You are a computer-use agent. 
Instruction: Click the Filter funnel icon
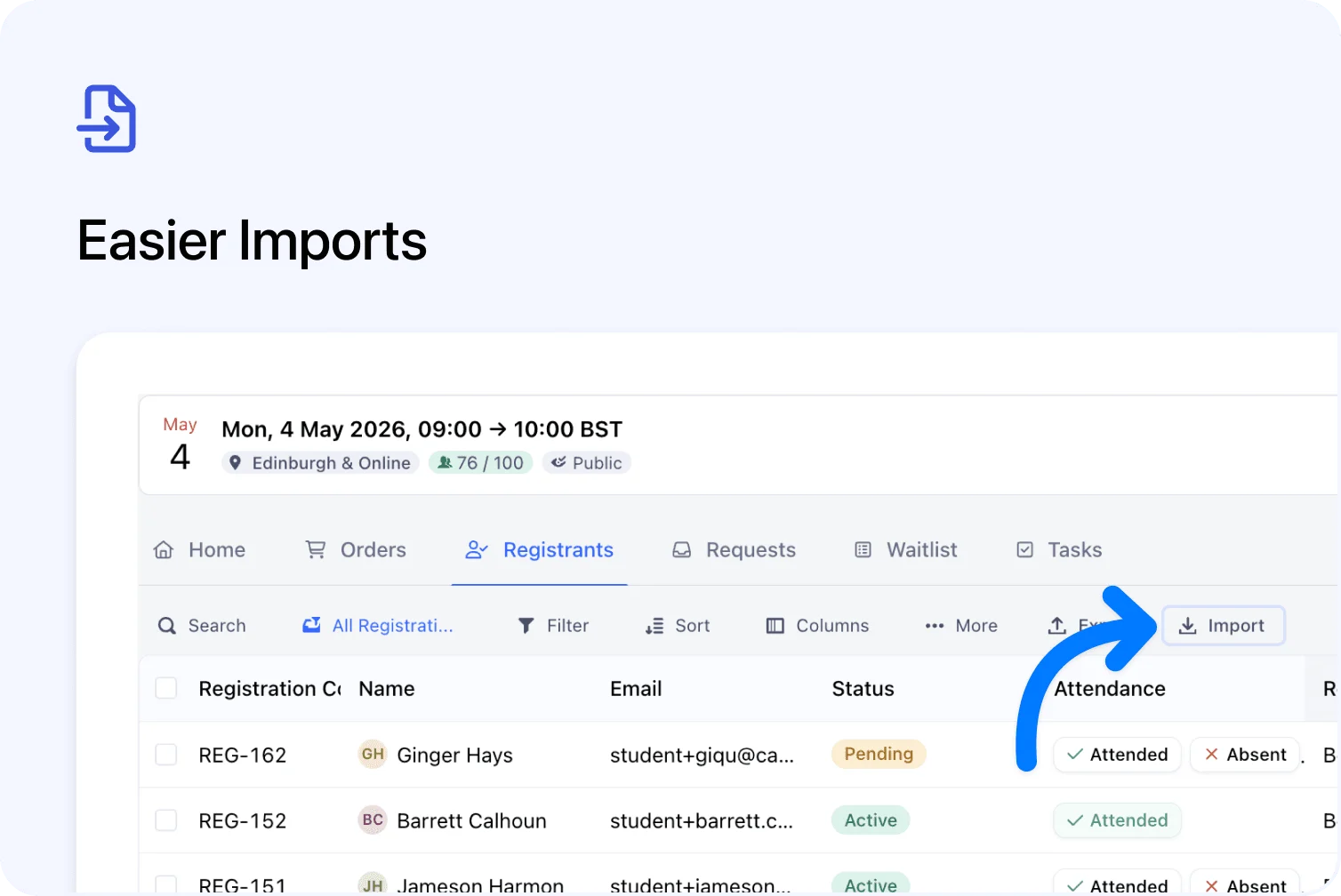[x=526, y=626]
